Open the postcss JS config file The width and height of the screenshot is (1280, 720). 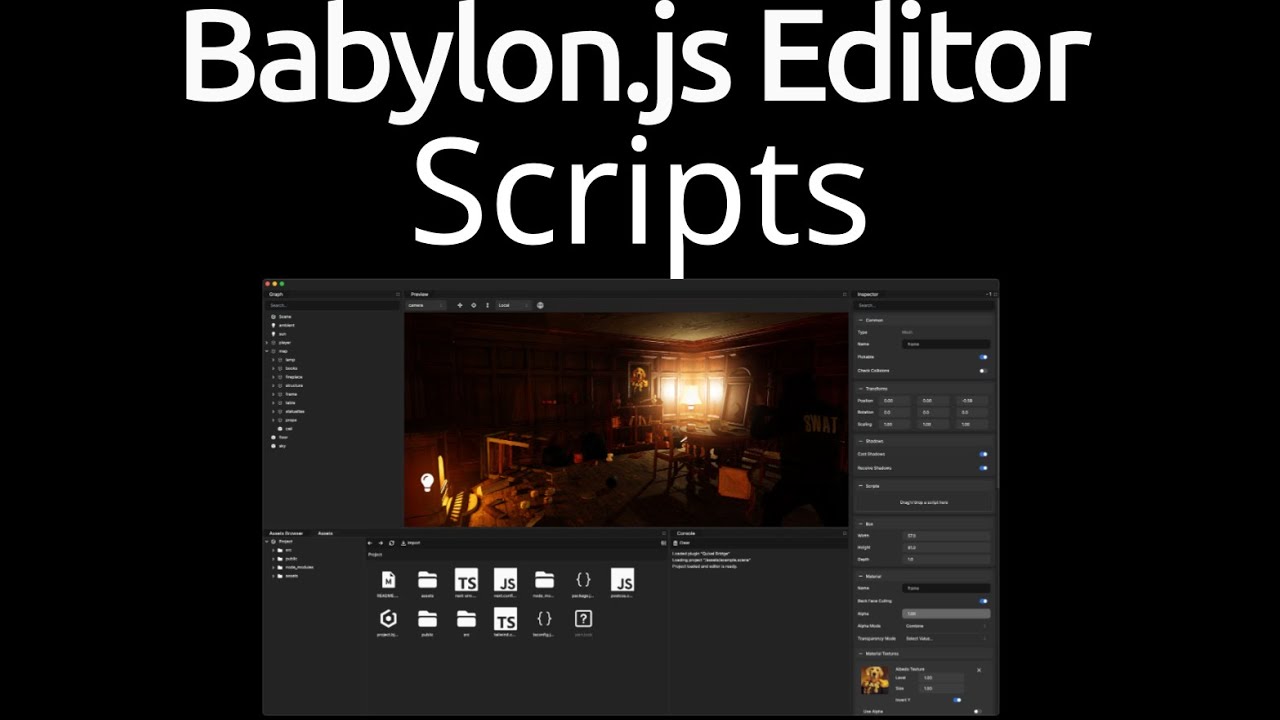point(622,580)
